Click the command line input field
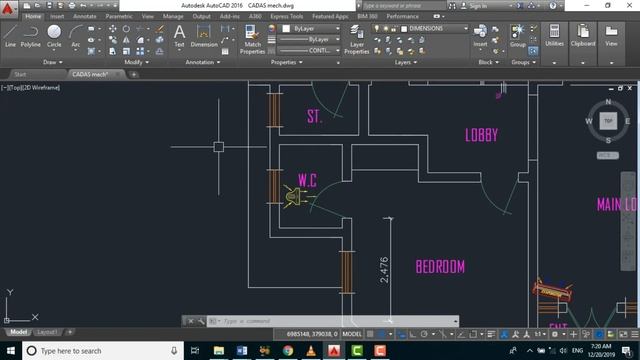640x360 pixels. 333,321
